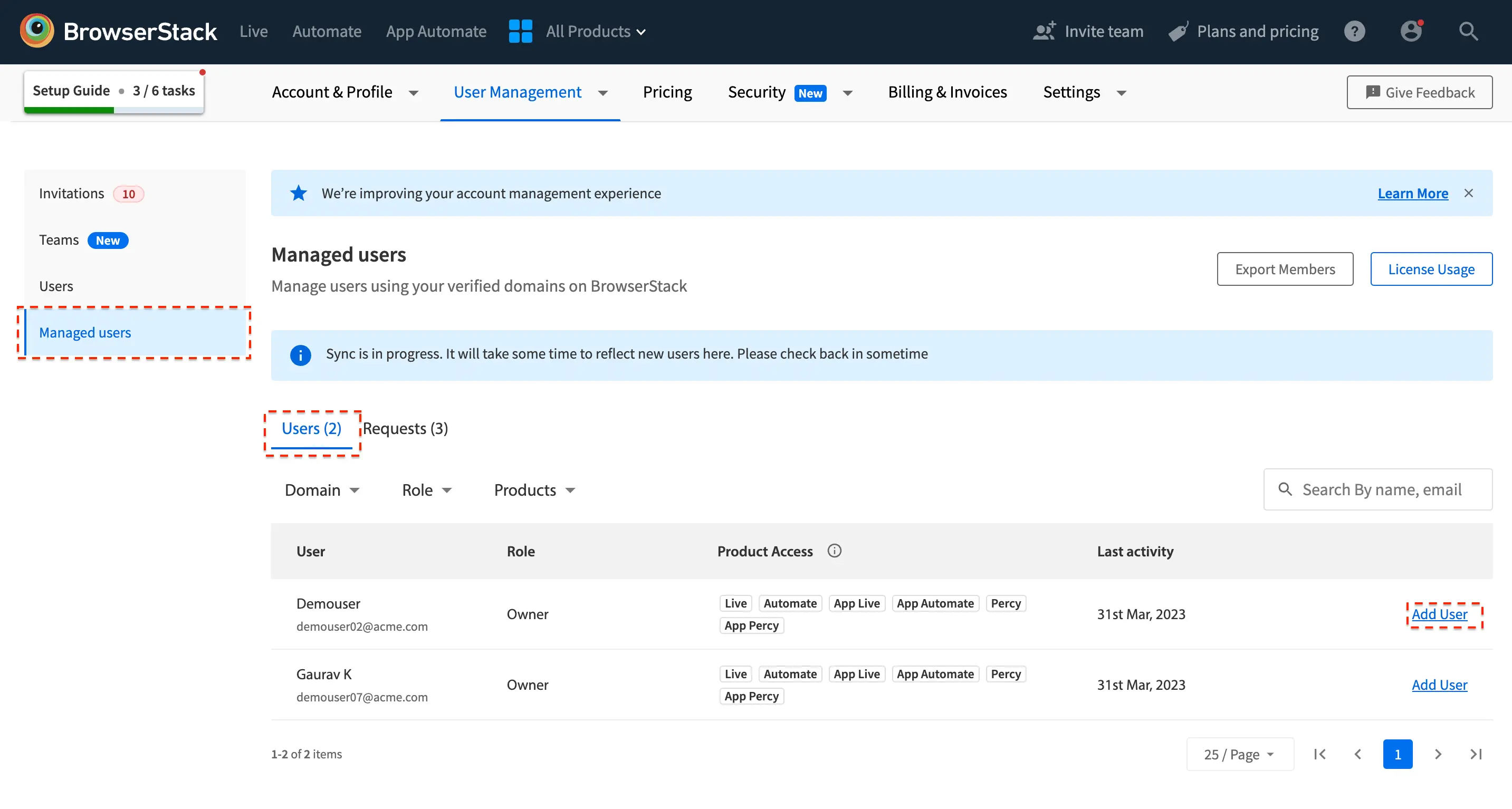Screen dimensions: 1512x809
Task: Click Add User link for Gaurav K
Action: click(1439, 685)
